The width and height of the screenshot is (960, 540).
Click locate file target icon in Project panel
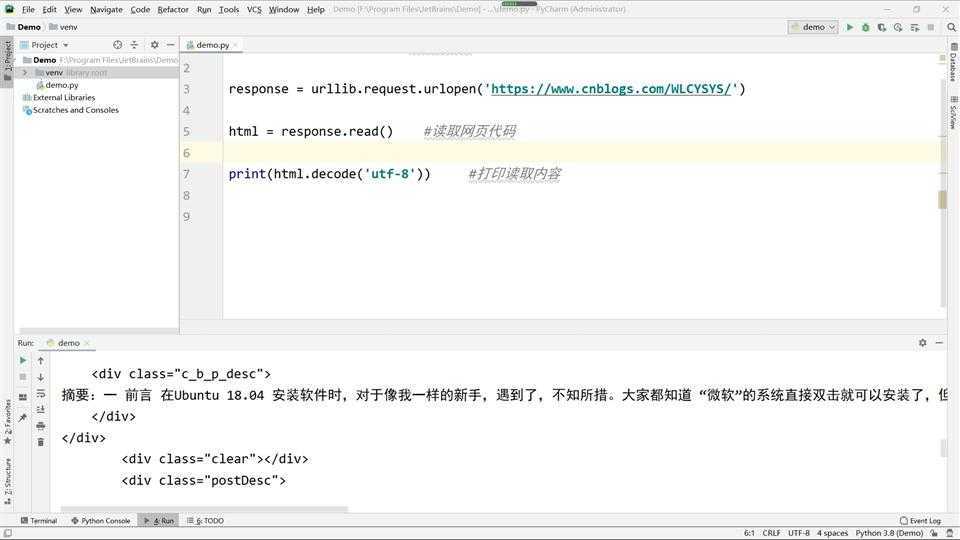118,45
